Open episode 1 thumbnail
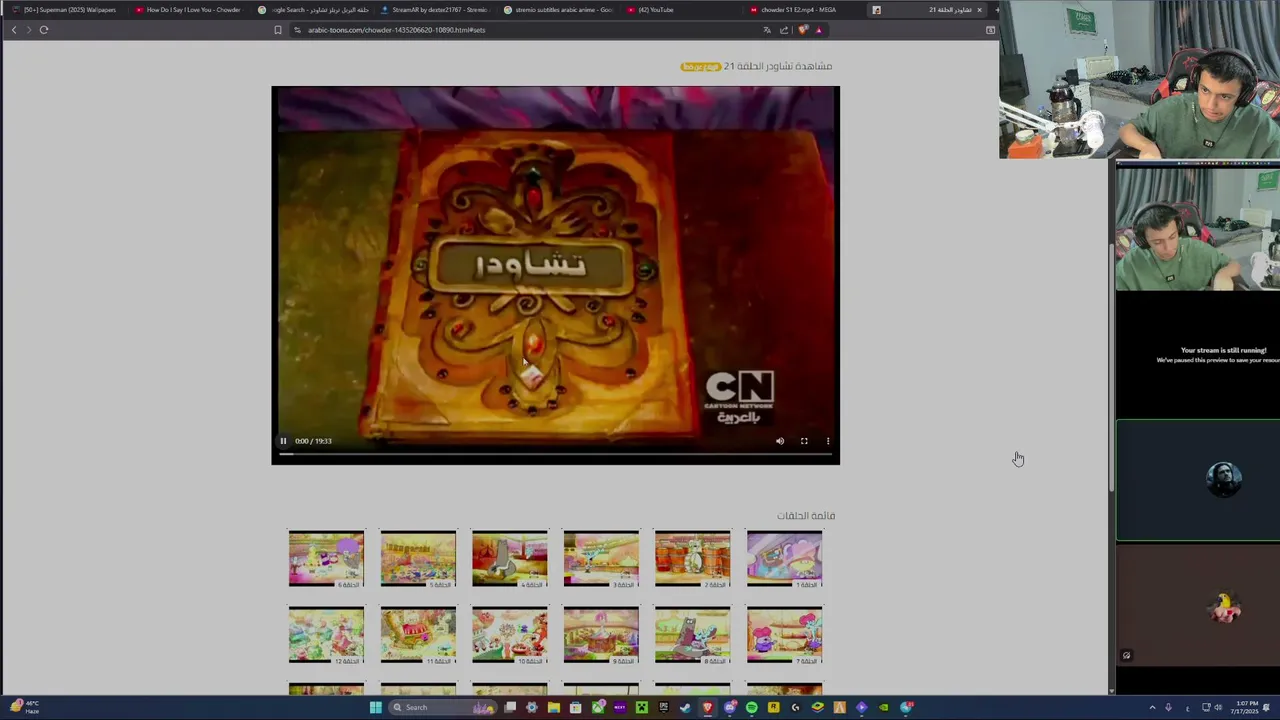Viewport: 1280px width, 720px height. pyautogui.click(x=784, y=558)
